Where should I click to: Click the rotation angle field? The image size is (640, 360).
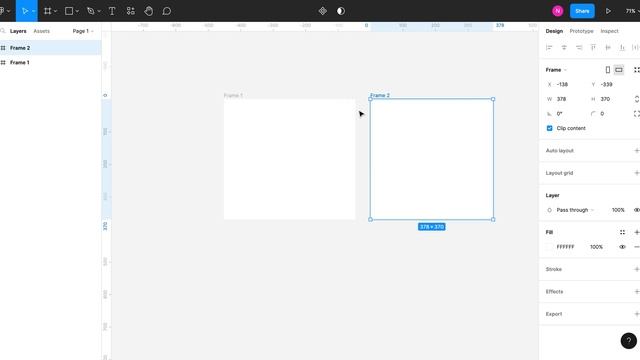tap(565, 114)
